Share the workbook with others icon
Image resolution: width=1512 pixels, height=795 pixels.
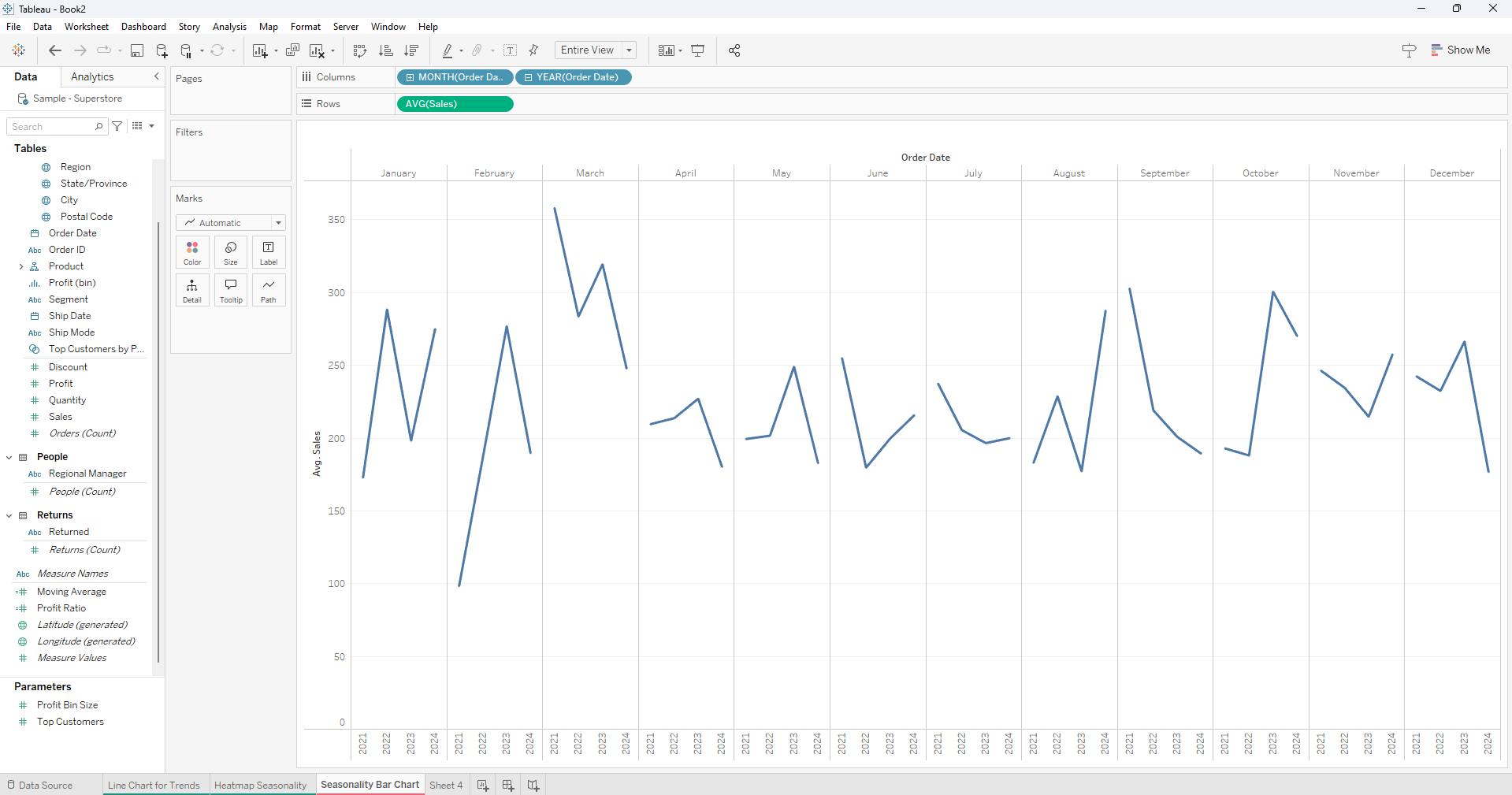[734, 50]
